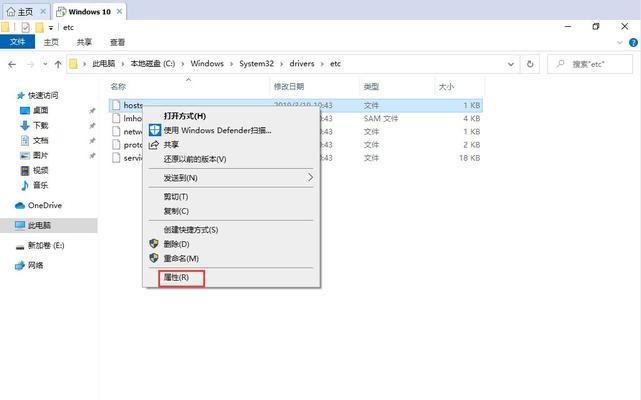Sort by the Type (类型) column header

click(371, 86)
